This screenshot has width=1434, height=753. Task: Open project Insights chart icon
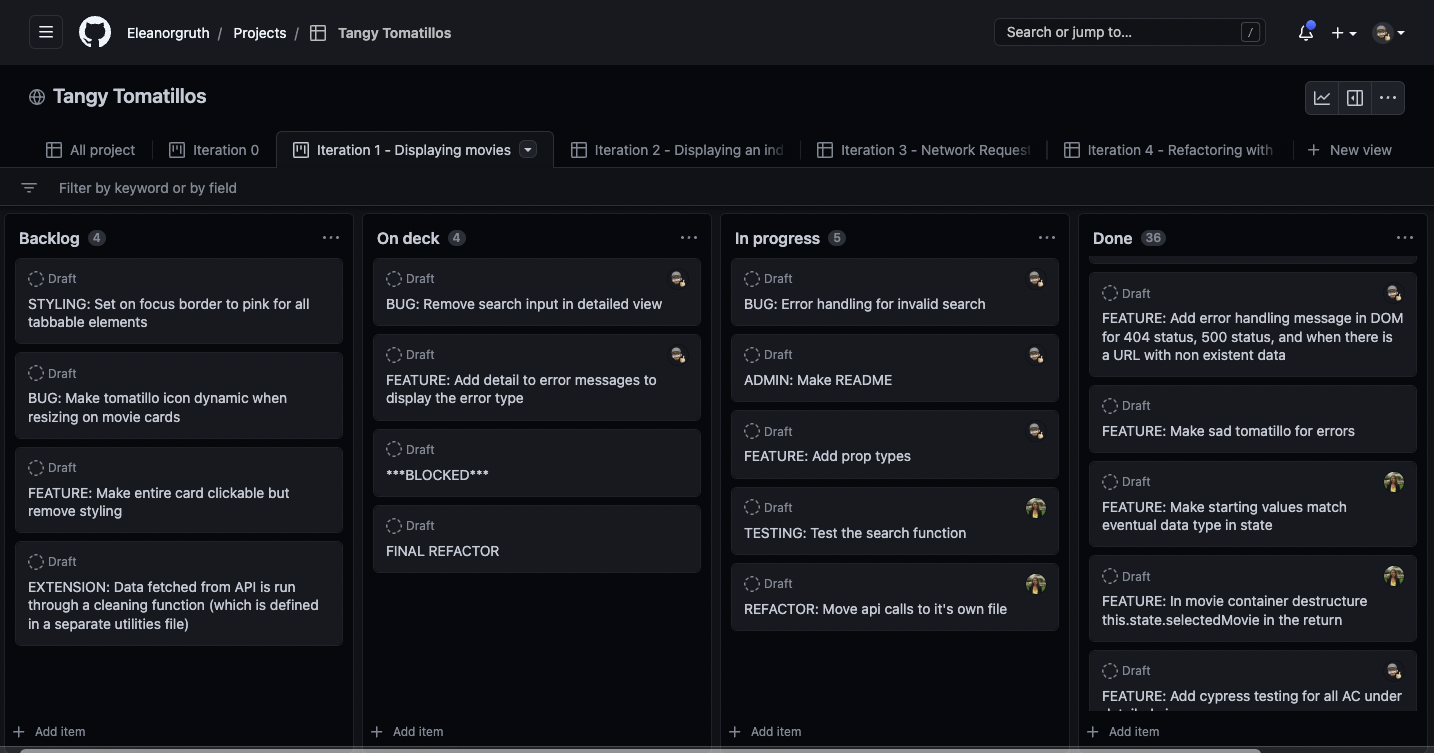tap(1322, 98)
